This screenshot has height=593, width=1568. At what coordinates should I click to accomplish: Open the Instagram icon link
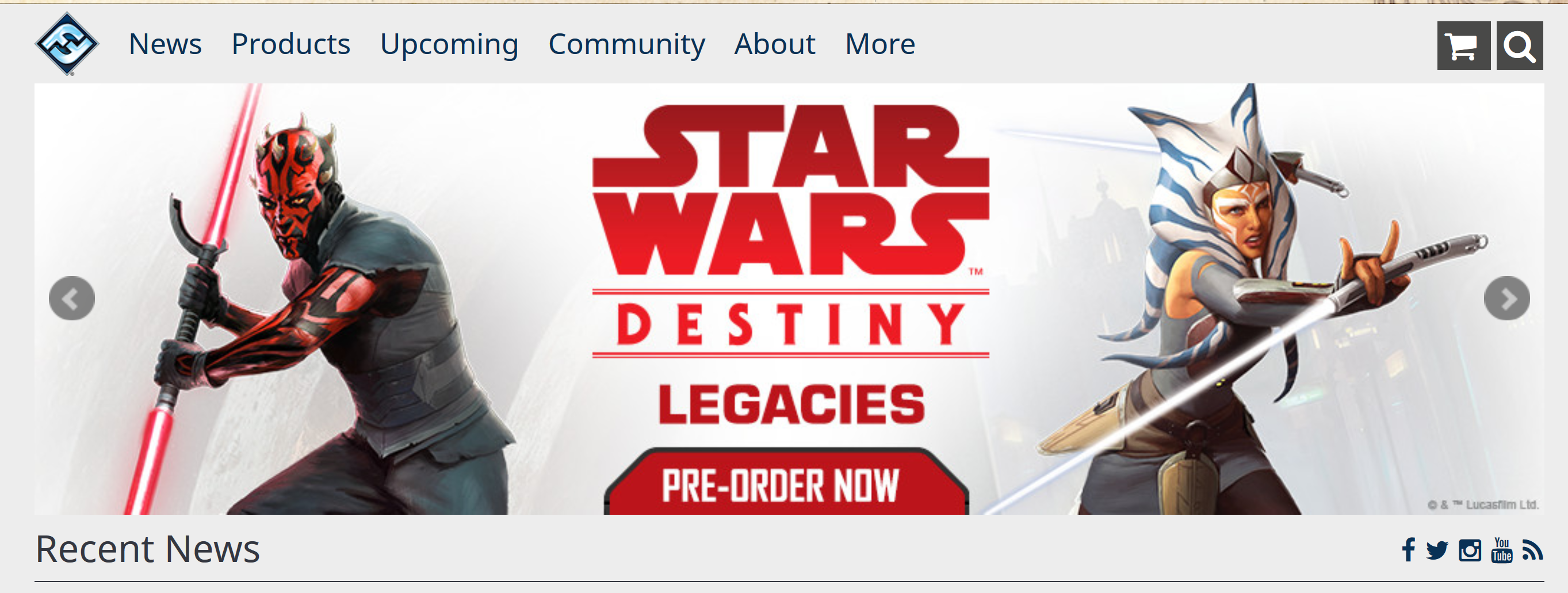1470,550
